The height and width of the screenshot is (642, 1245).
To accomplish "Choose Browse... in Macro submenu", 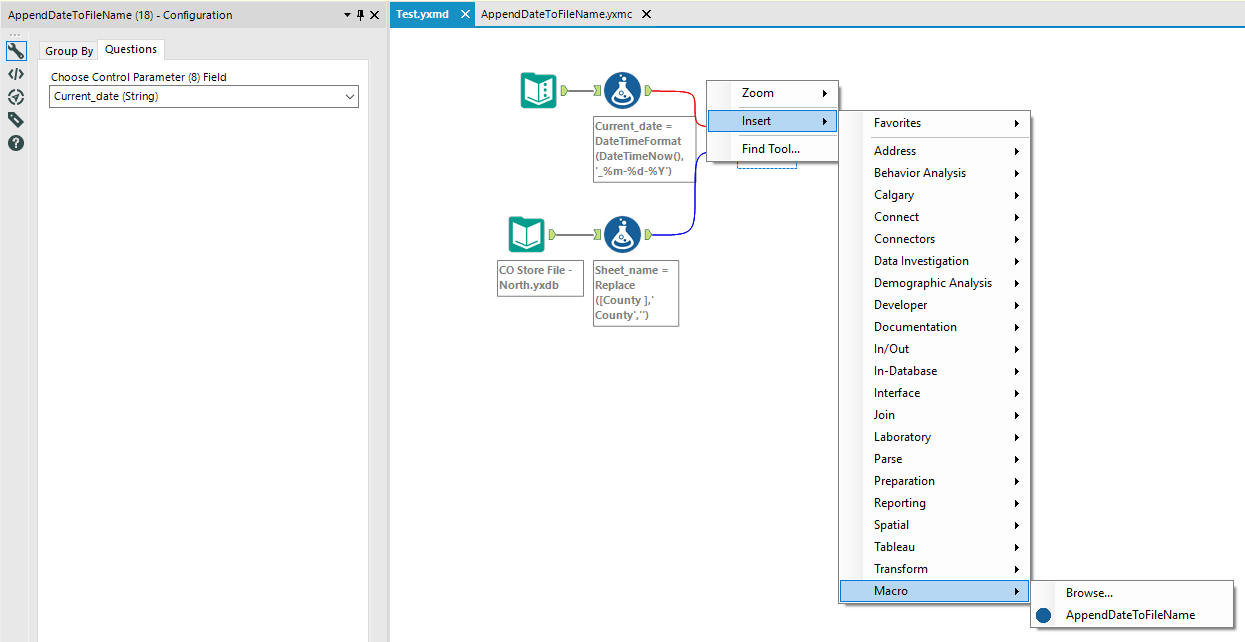I will click(x=1132, y=593).
